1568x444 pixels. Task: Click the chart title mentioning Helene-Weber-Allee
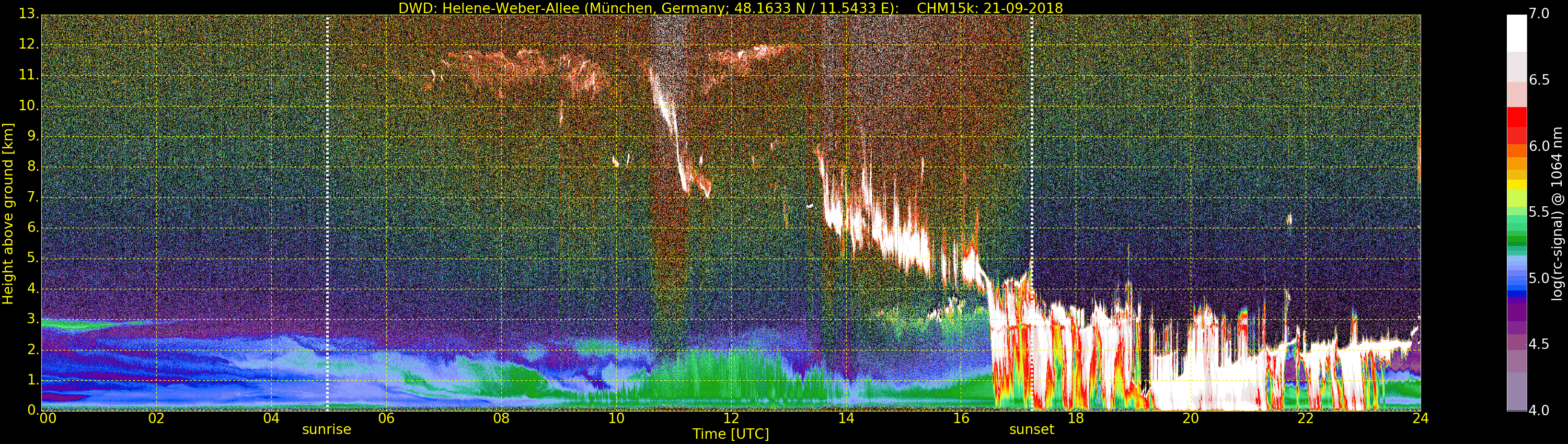point(730,8)
